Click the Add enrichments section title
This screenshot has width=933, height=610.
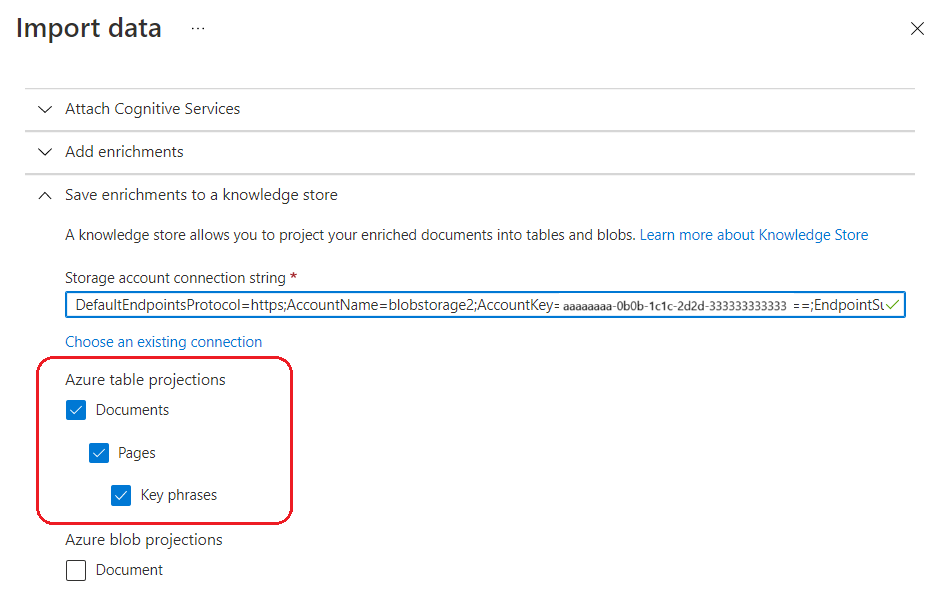pos(124,152)
